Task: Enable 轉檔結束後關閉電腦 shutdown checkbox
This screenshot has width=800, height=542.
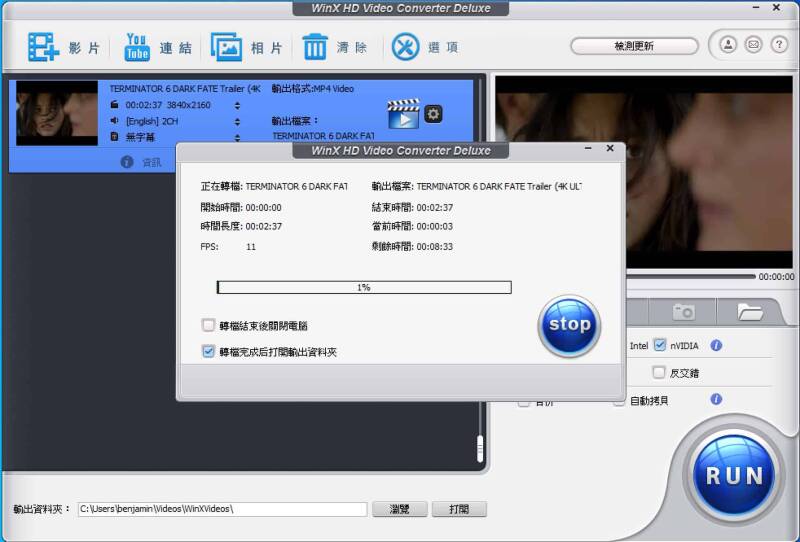Action: tap(208, 325)
